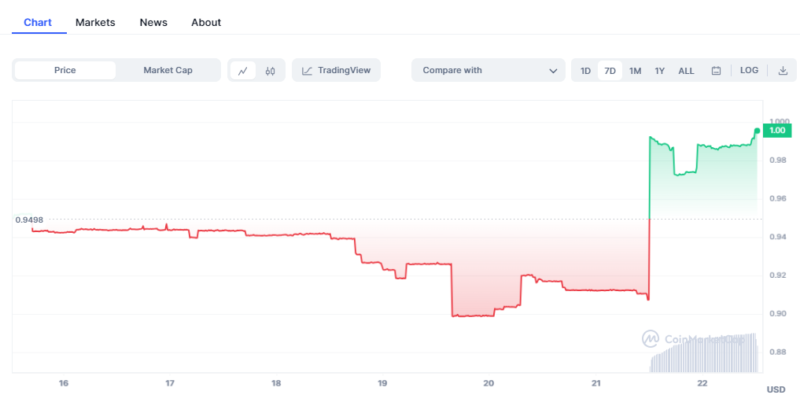Switch to candlestick chart icon
The width and height of the screenshot is (800, 406).
270,71
